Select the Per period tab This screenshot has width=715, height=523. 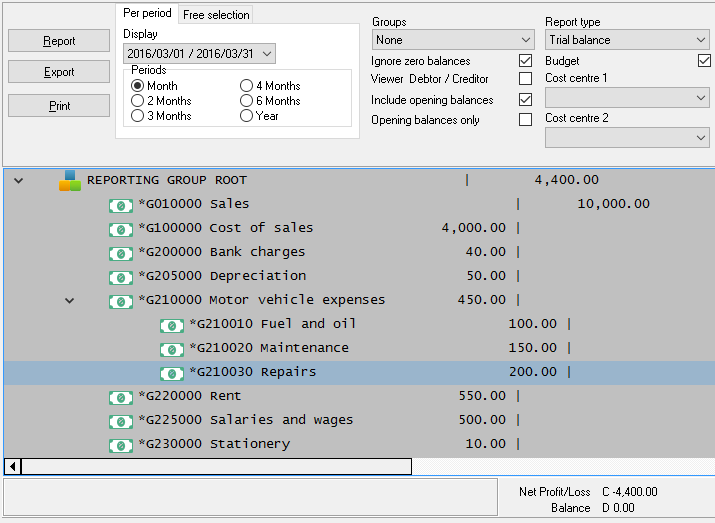tap(147, 14)
